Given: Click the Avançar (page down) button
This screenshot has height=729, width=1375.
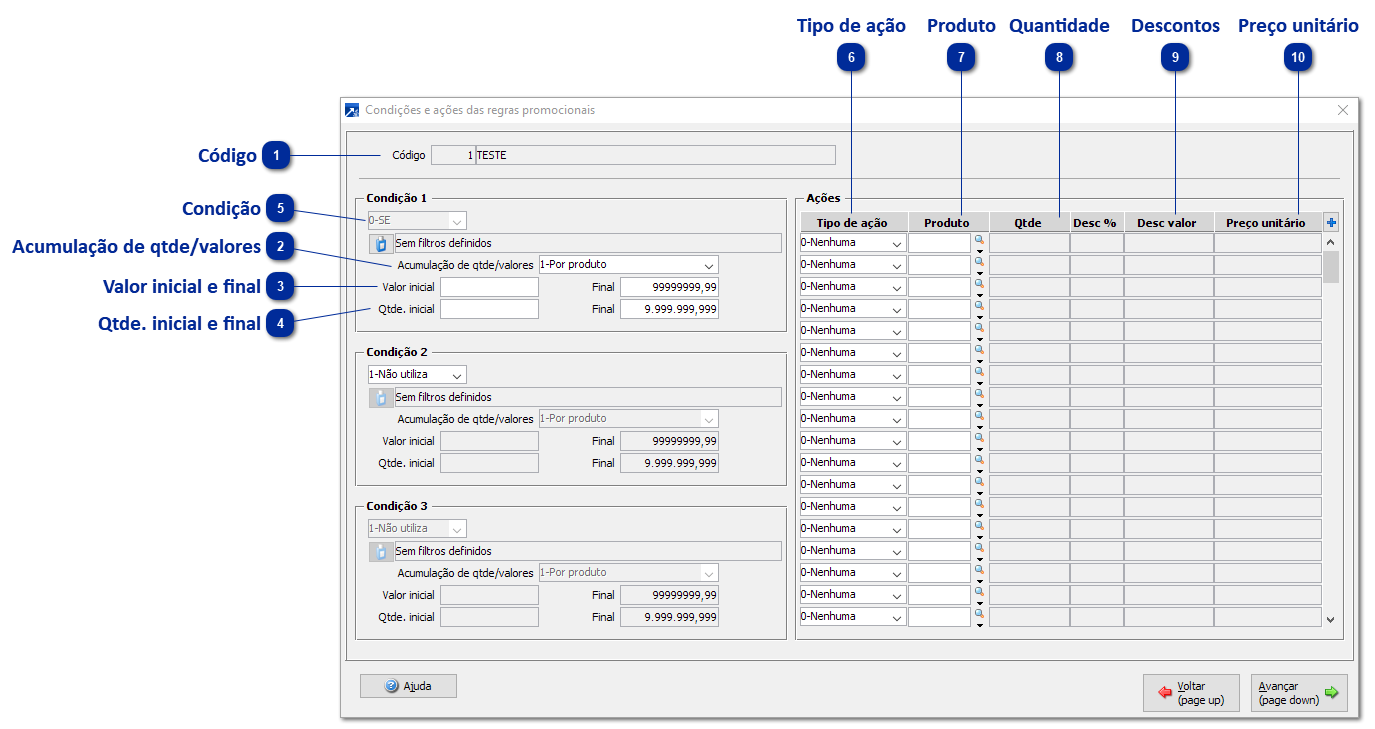Looking at the screenshot, I should pyautogui.click(x=1298, y=693).
